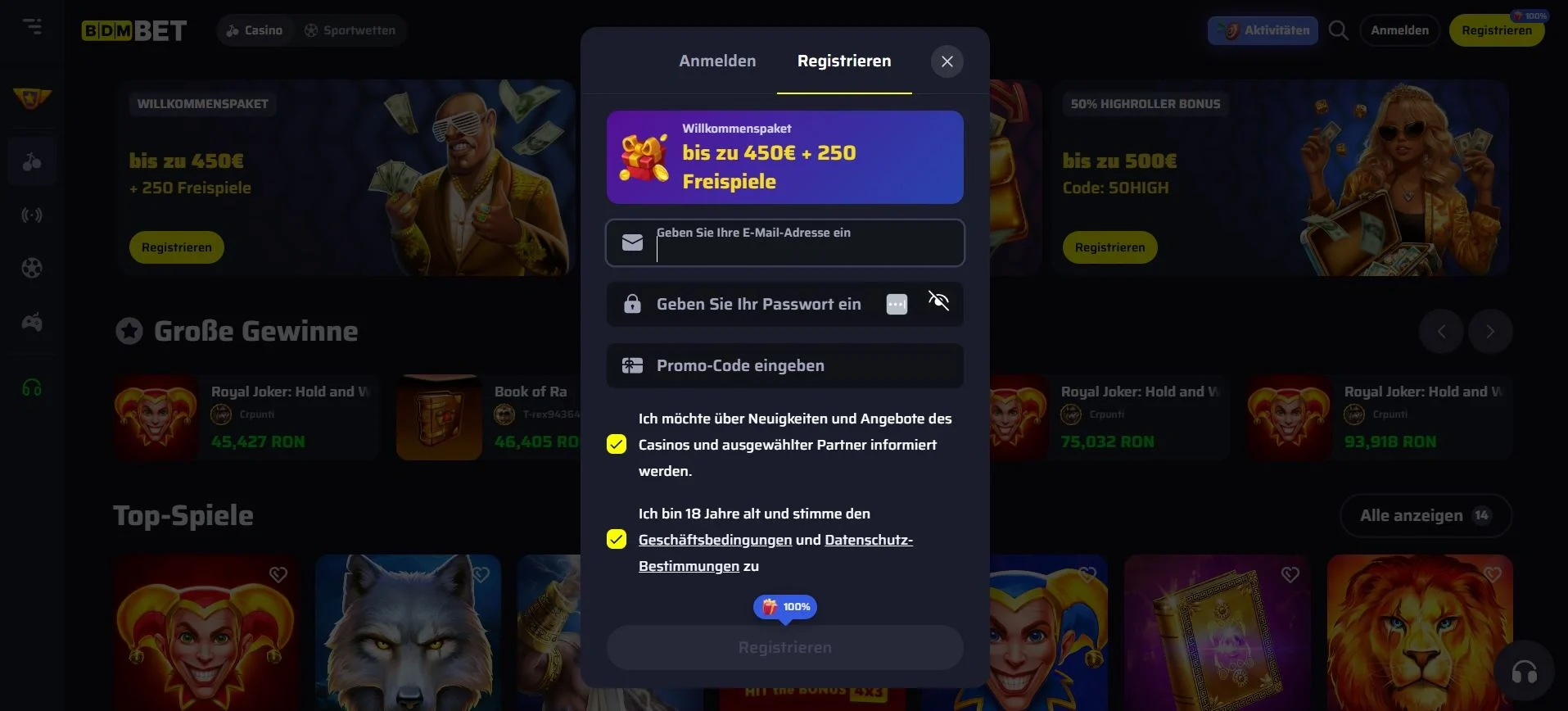Click the cherry slots icon in the sidebar

32,161
